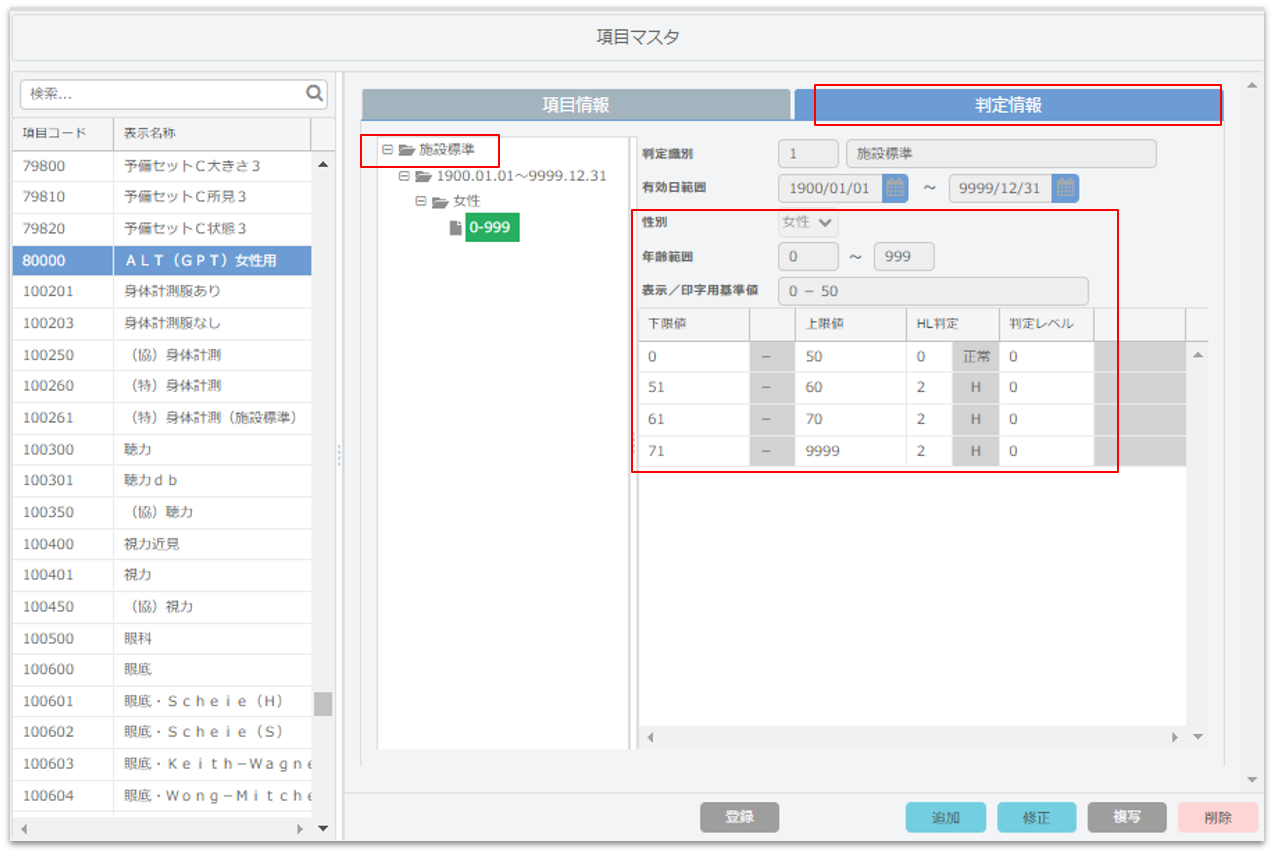Image resolution: width=1274 pixels, height=854 pixels.
Task: Collapse the 1900.01.01～9999.12.31 tree node
Action: tap(404, 176)
